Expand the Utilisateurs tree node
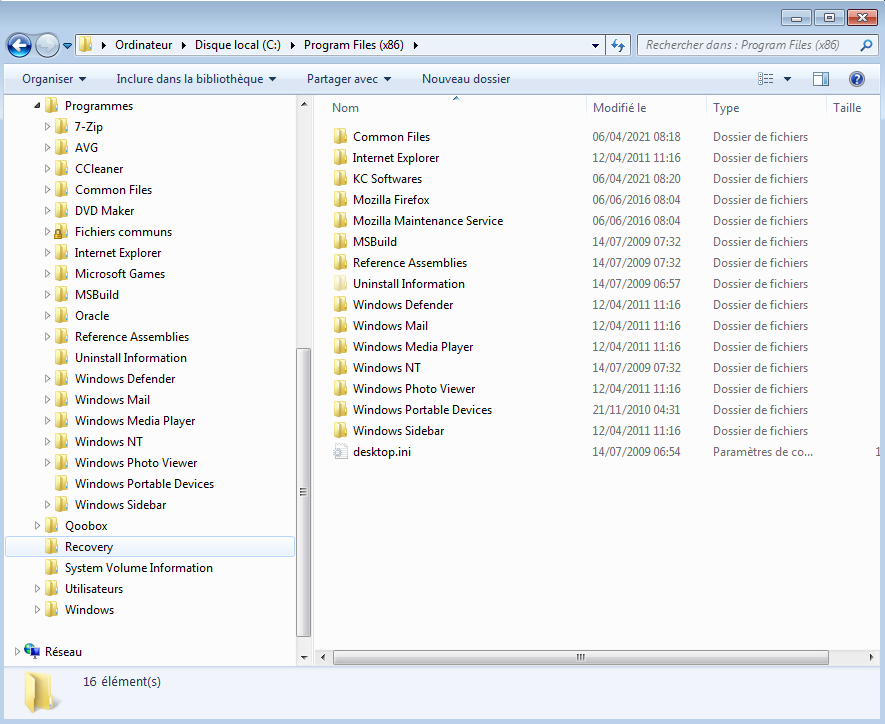Screen dimensions: 885x724 coord(37,589)
